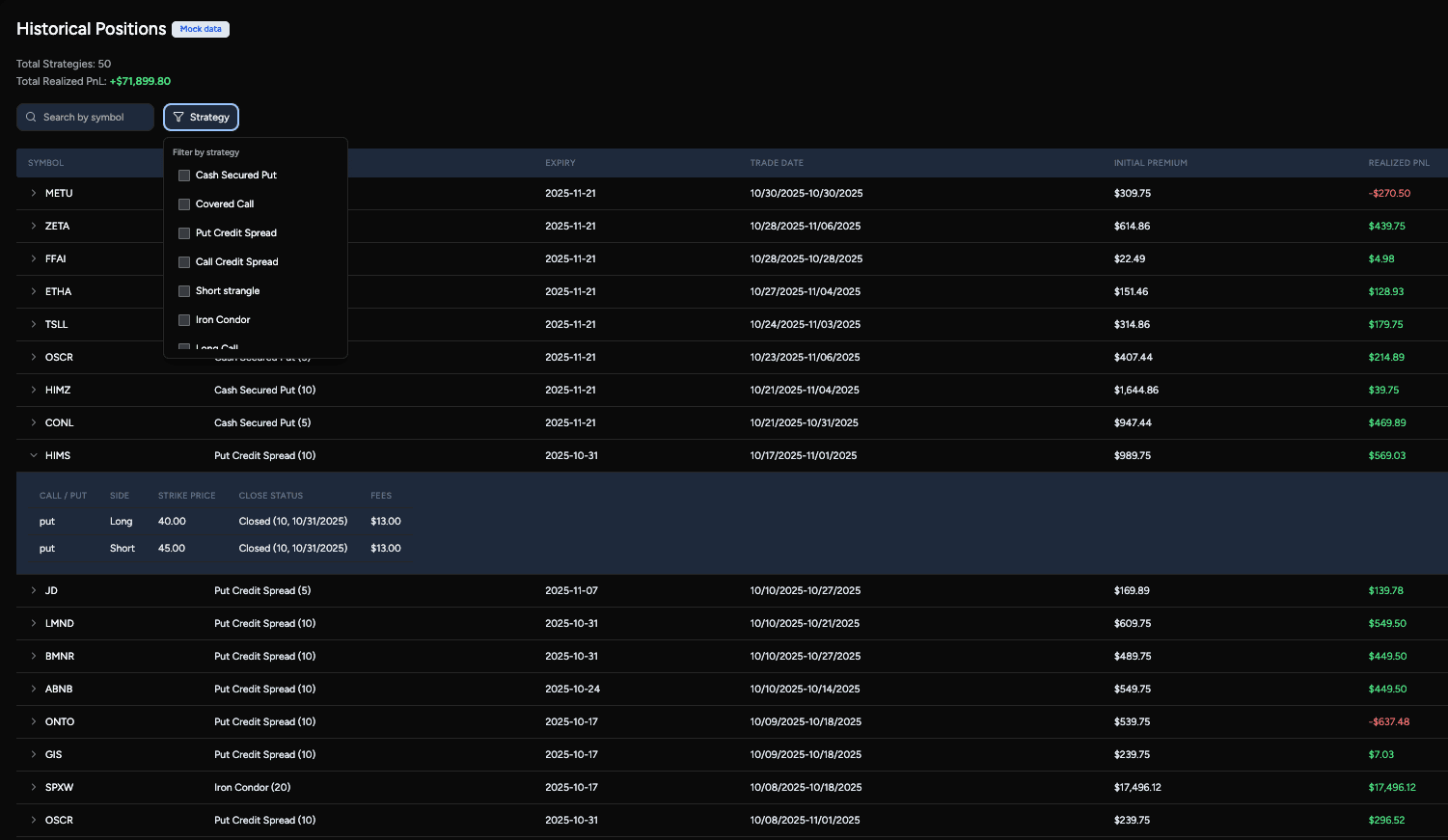Image resolution: width=1448 pixels, height=840 pixels.
Task: Open the Strategy filter button
Action: pyautogui.click(x=201, y=118)
